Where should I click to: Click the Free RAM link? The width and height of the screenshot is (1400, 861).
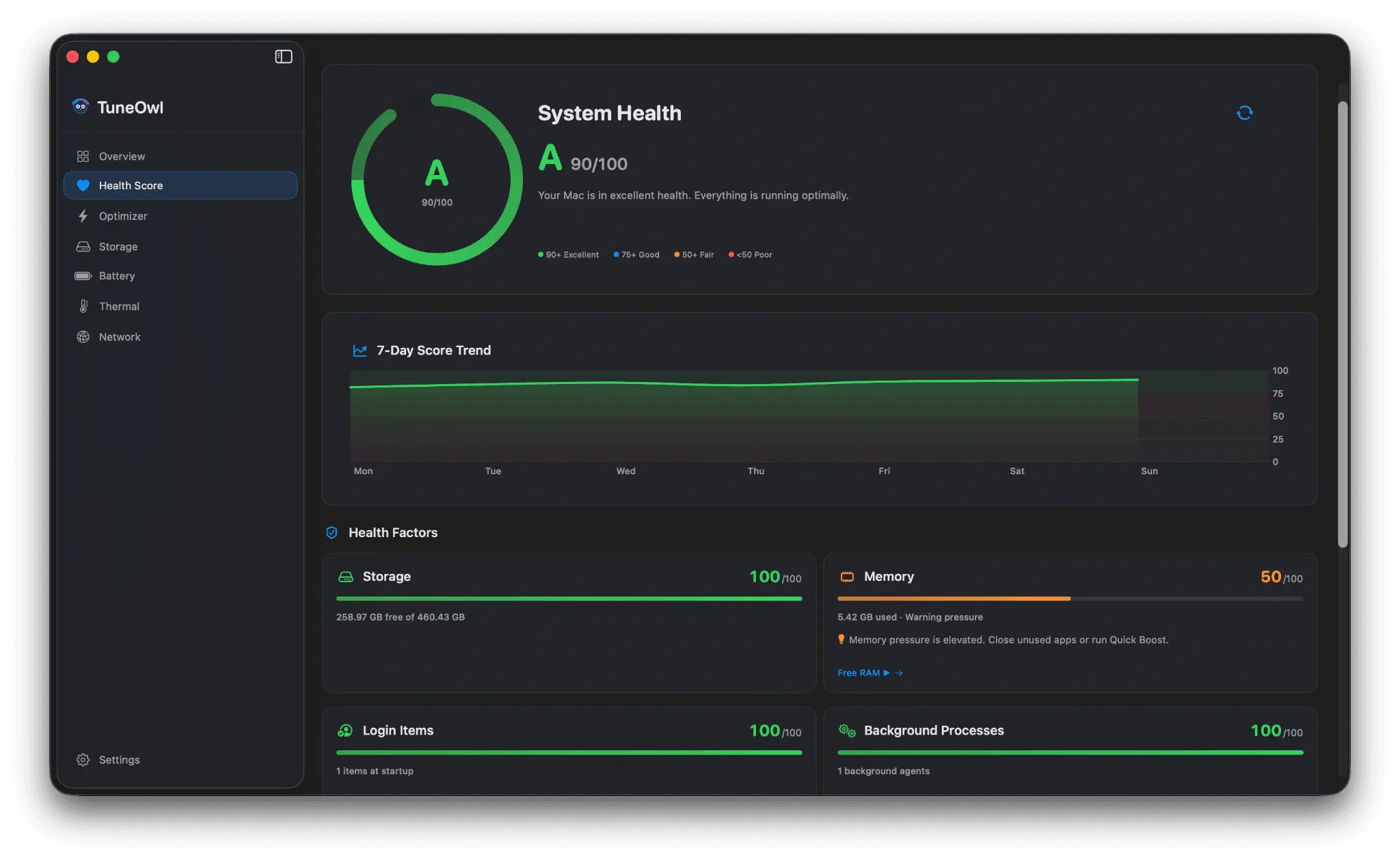[870, 673]
